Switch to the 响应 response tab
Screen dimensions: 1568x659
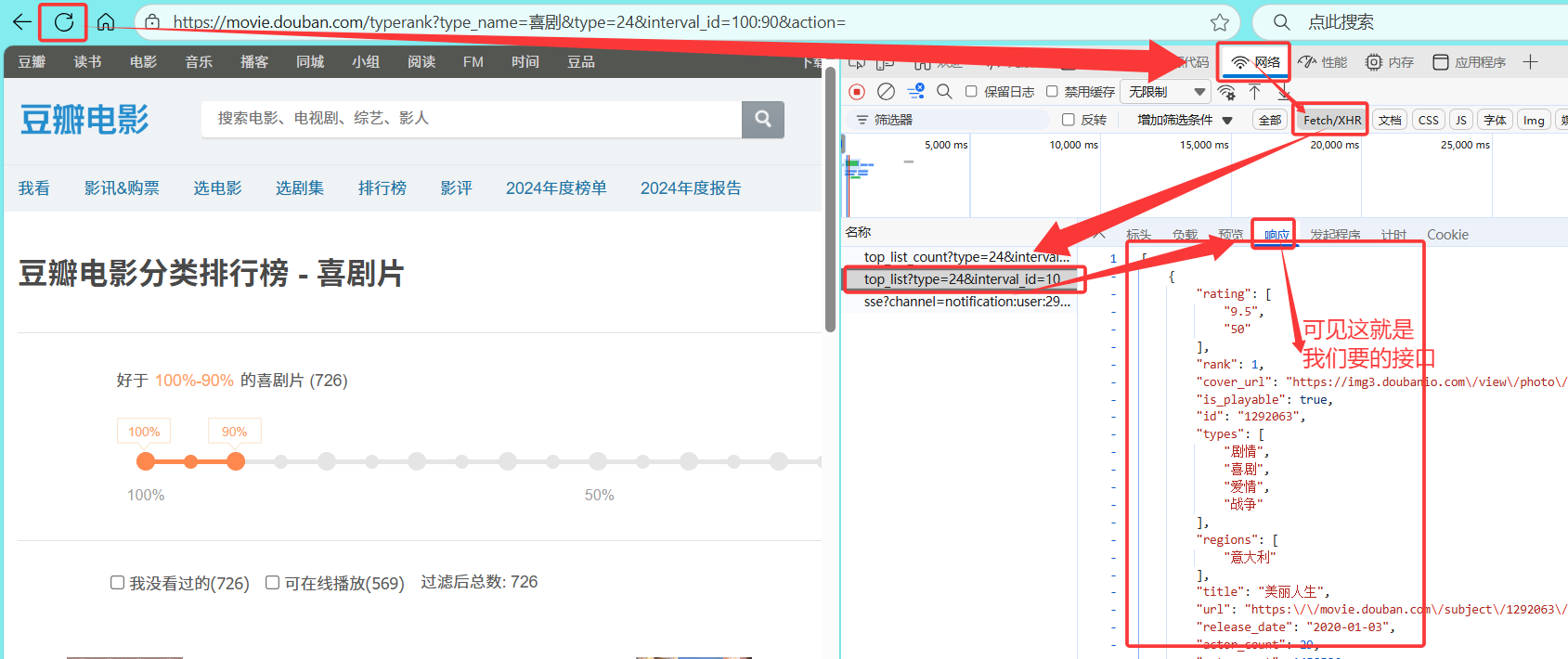click(1276, 235)
